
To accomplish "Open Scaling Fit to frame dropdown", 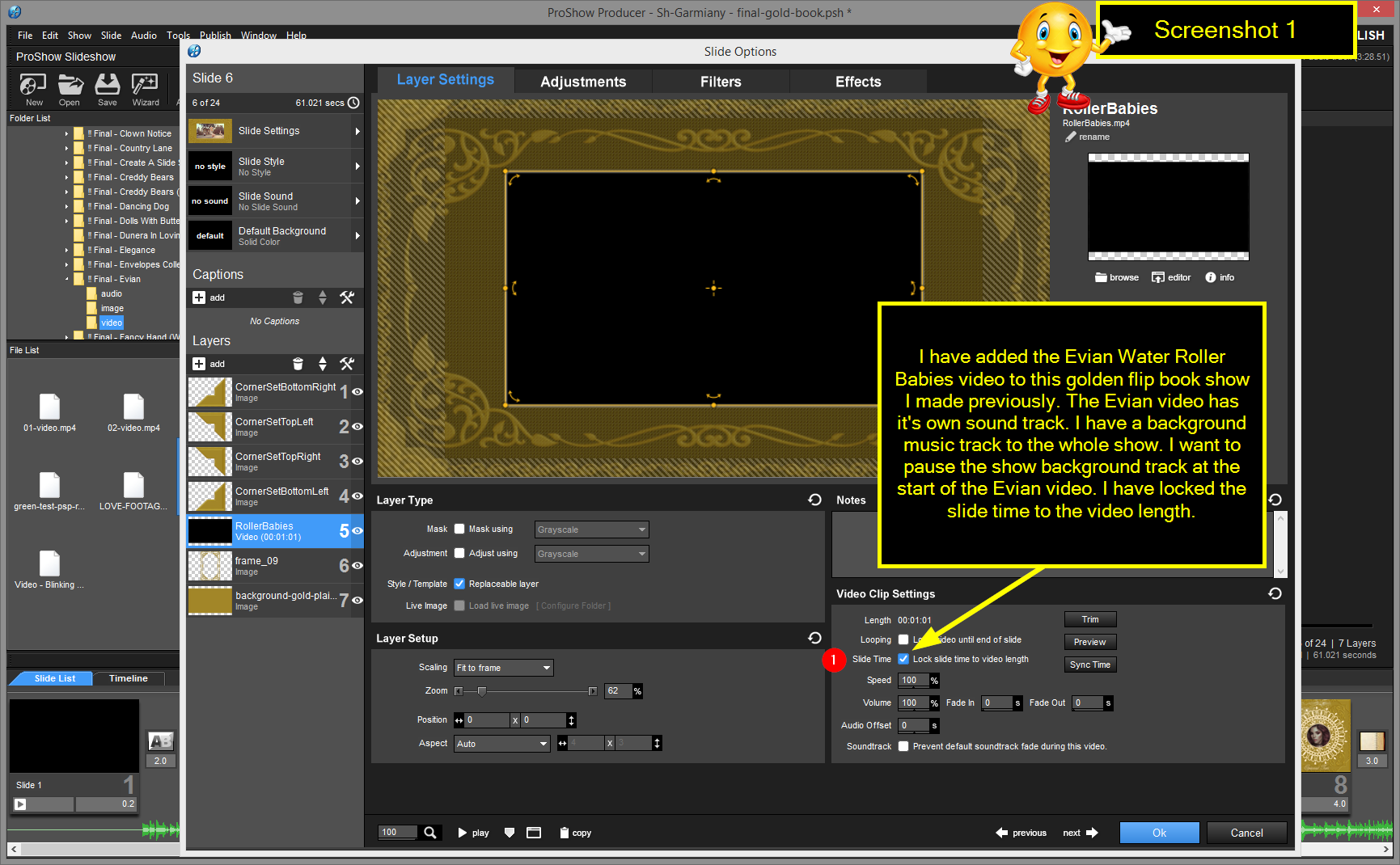I will pos(504,668).
